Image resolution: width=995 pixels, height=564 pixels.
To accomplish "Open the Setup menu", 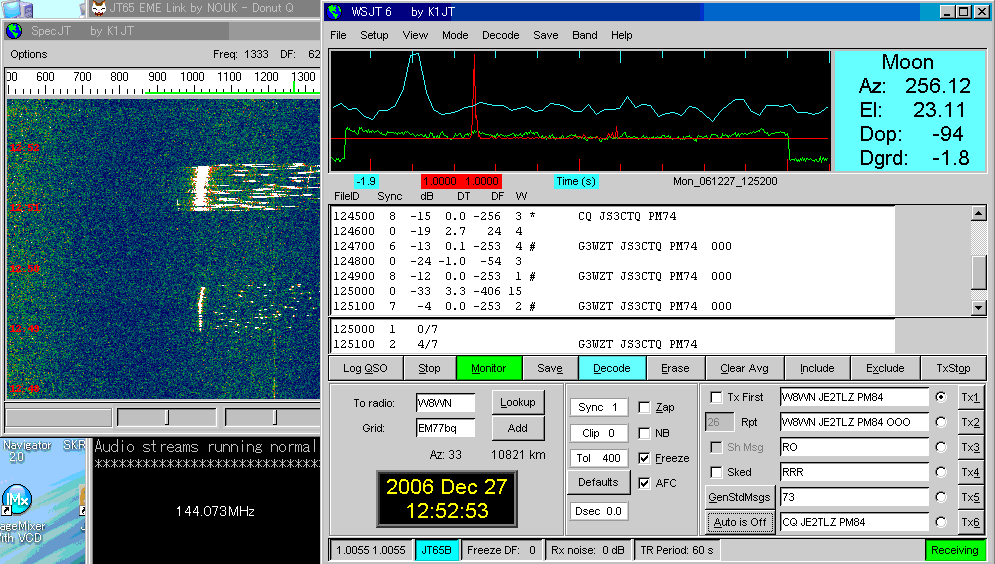I will pos(374,35).
